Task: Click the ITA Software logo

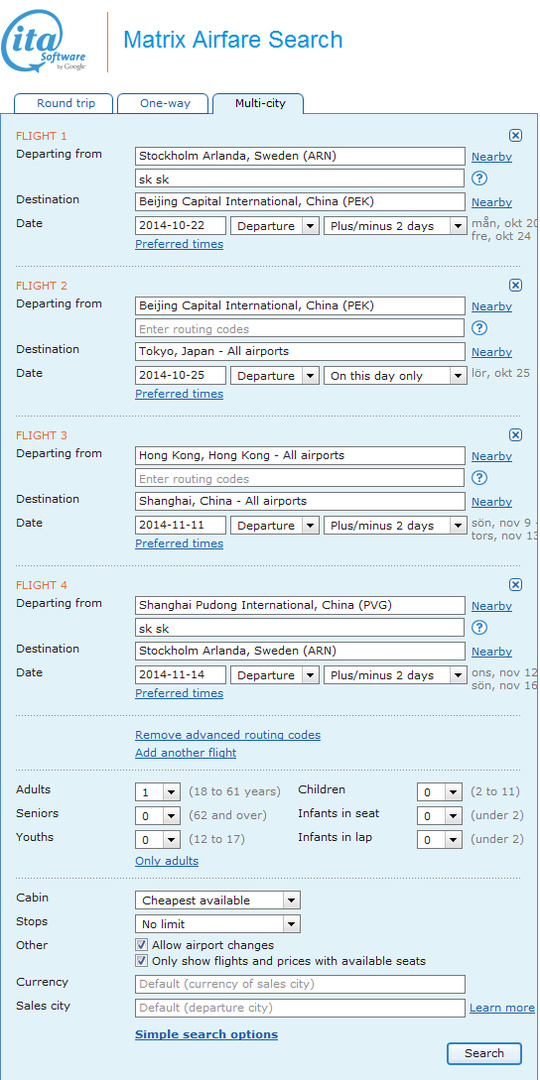Action: (44, 43)
